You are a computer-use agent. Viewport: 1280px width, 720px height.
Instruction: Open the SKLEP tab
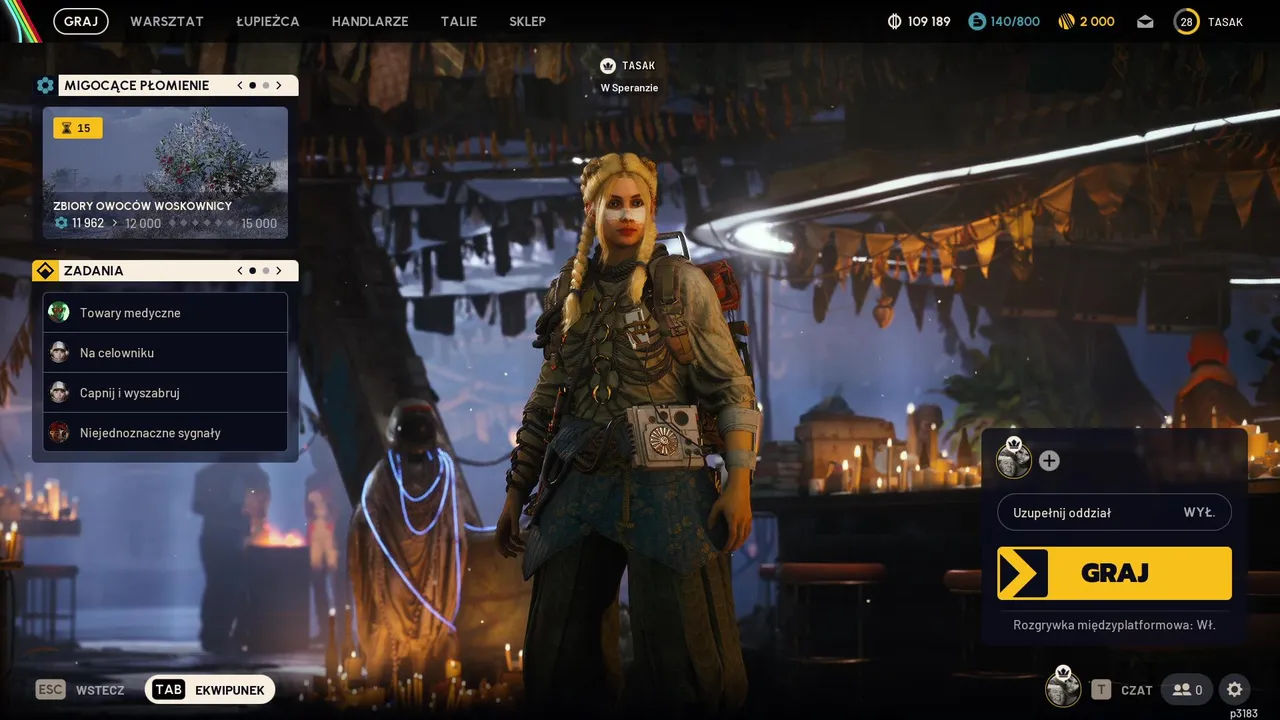[x=527, y=21]
